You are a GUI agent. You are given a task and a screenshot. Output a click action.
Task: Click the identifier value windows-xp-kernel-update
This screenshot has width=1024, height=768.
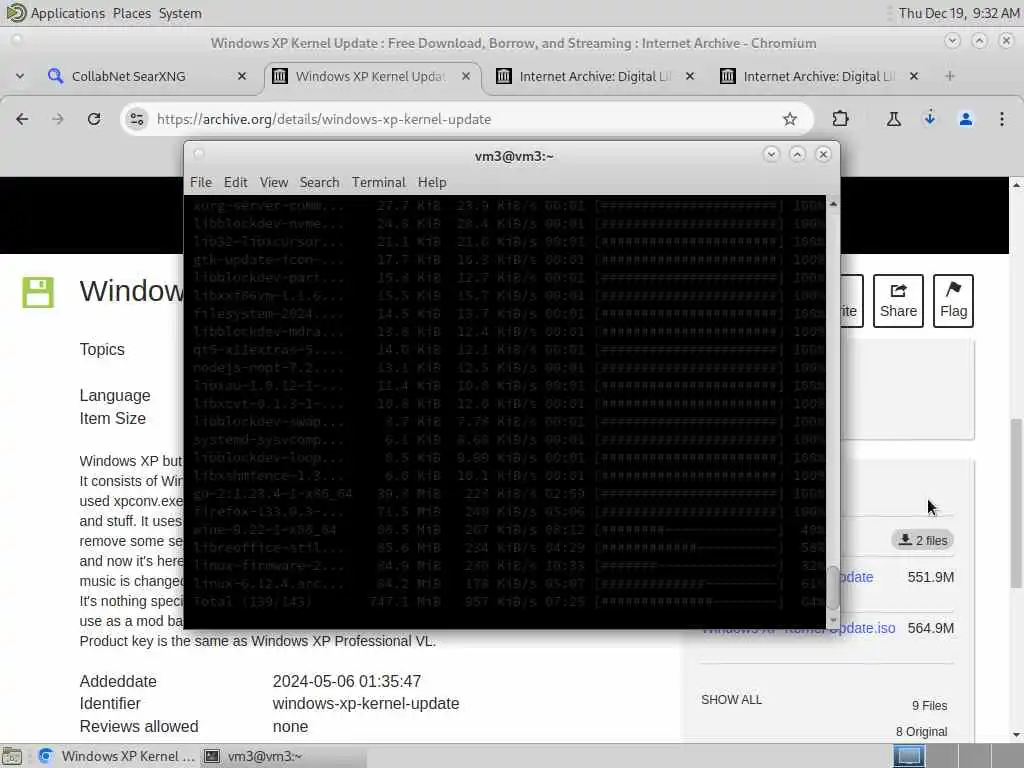(366, 704)
